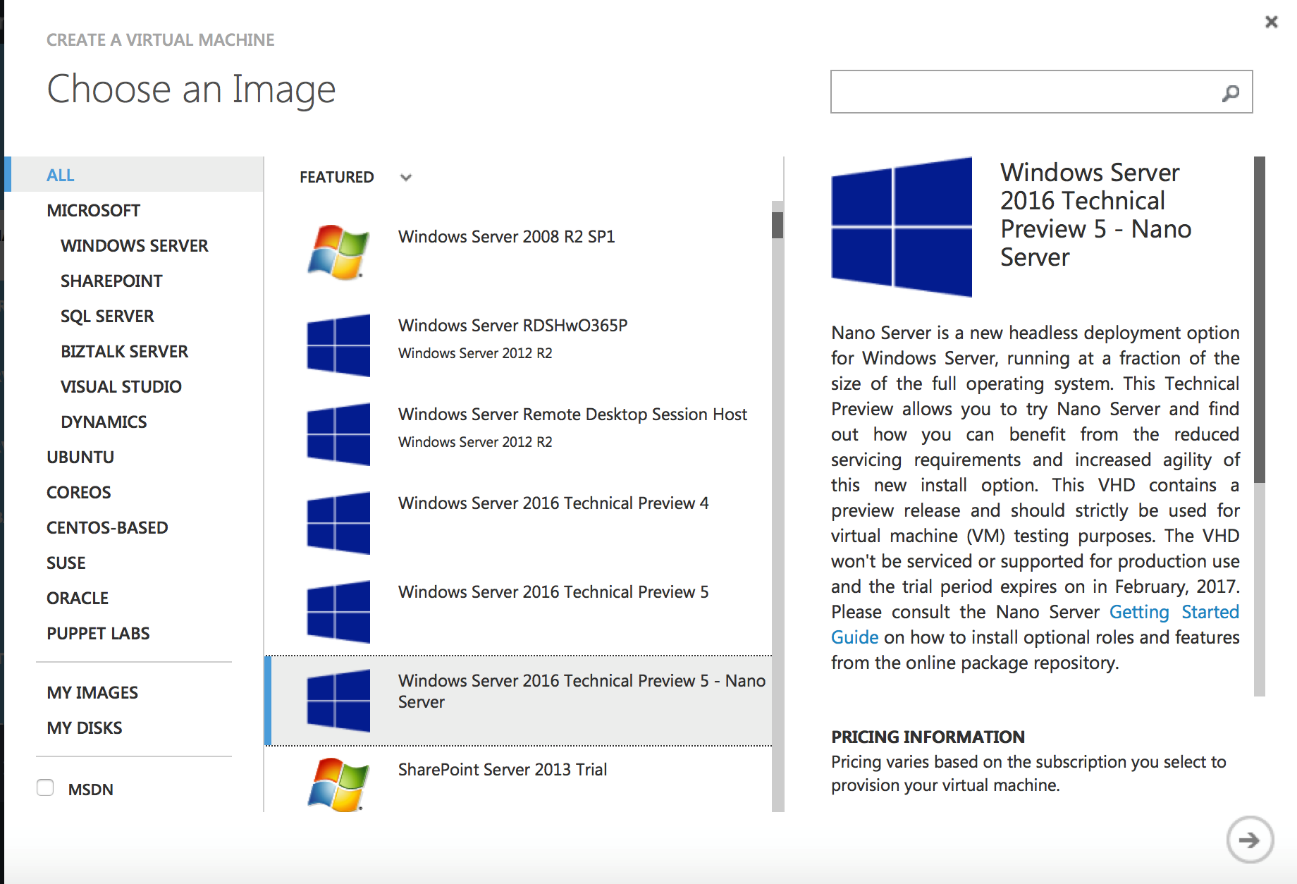
Task: Go to next step with arrow button
Action: pos(1249,840)
